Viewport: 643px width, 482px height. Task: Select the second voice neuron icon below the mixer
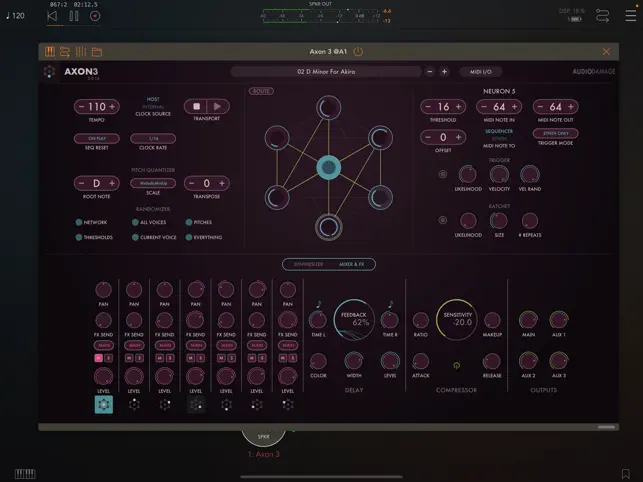(x=134, y=404)
